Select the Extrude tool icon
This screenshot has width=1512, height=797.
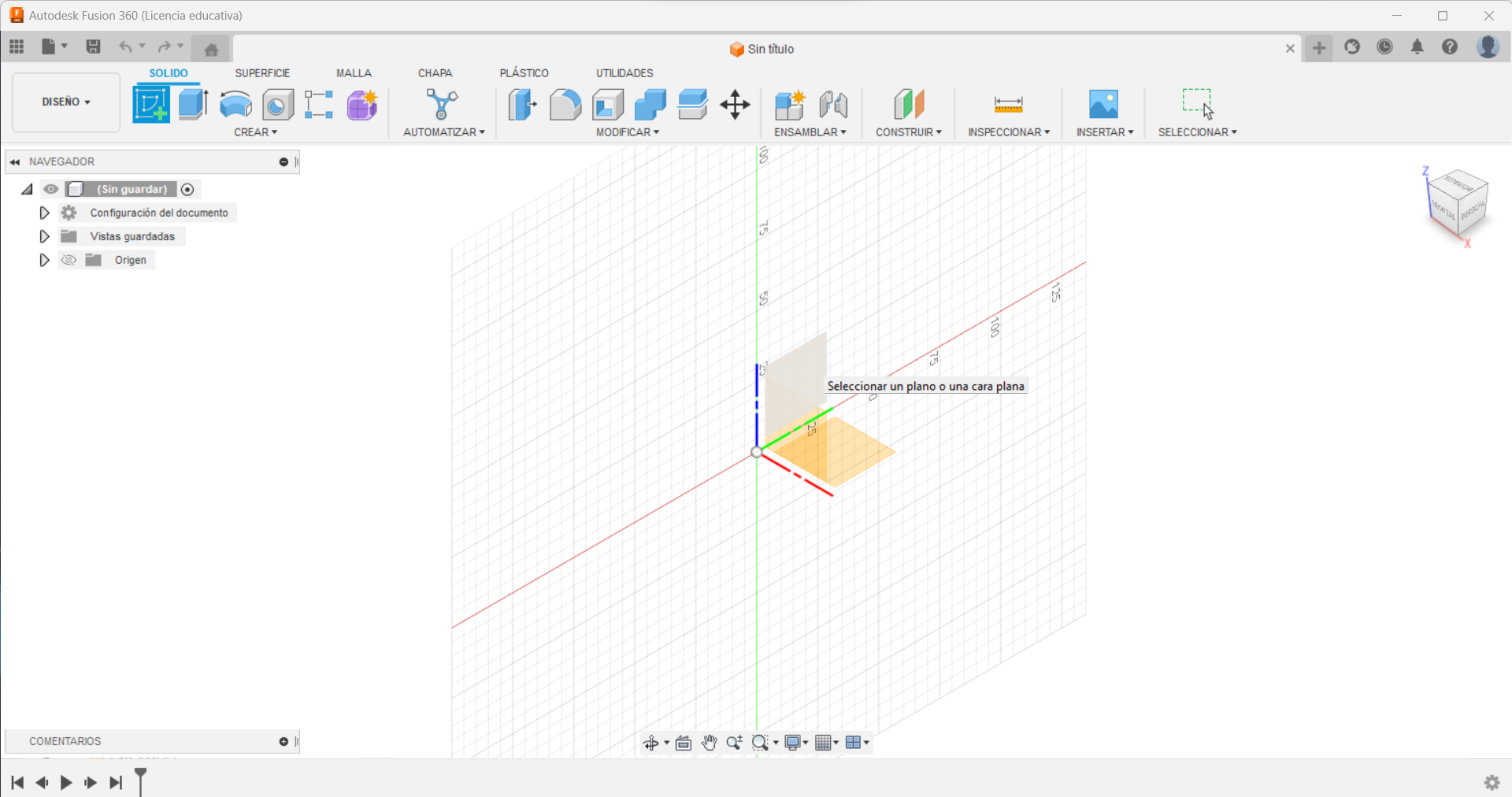[193, 104]
